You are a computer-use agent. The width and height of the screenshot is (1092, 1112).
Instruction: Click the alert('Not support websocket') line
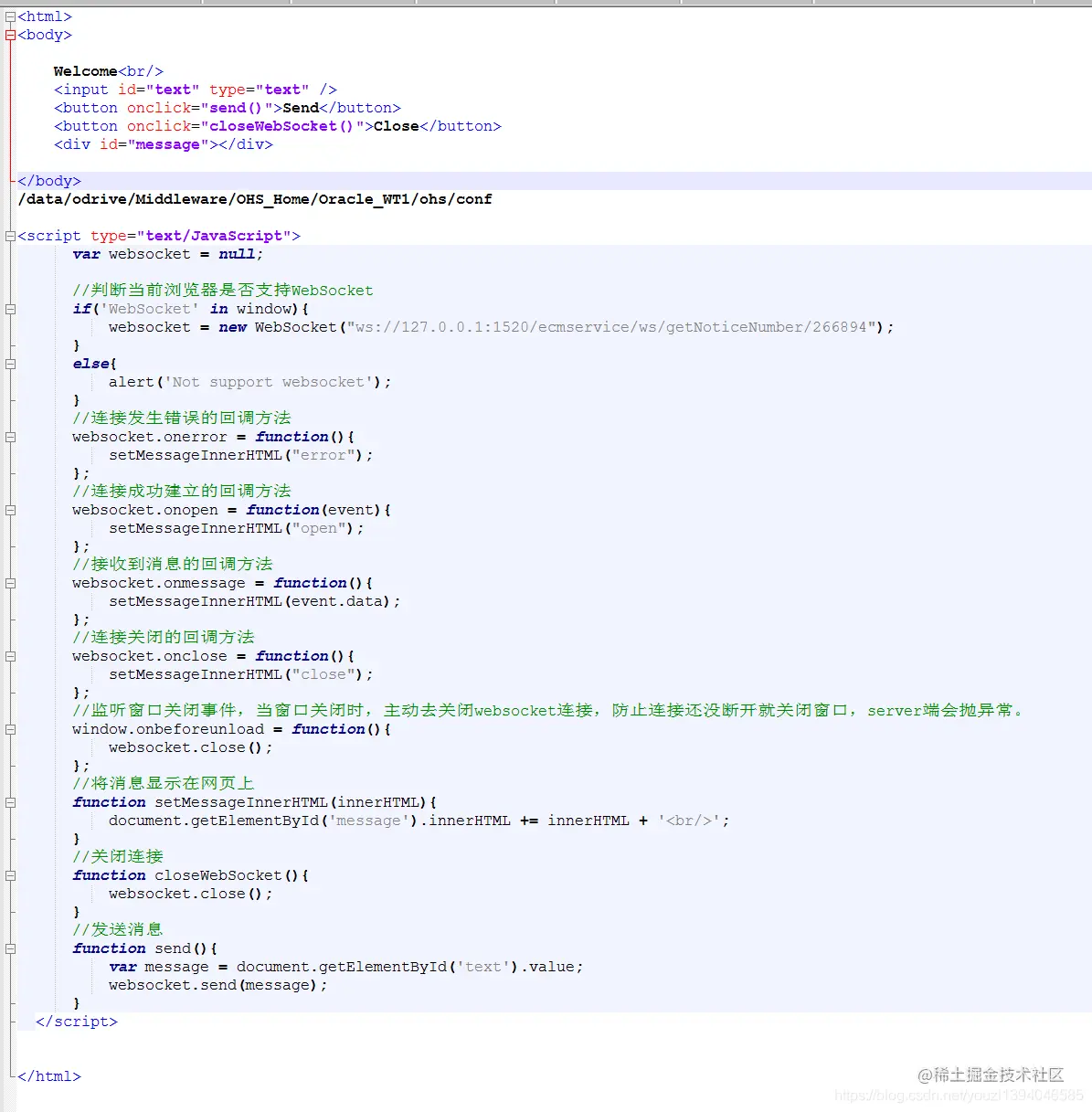coord(250,382)
